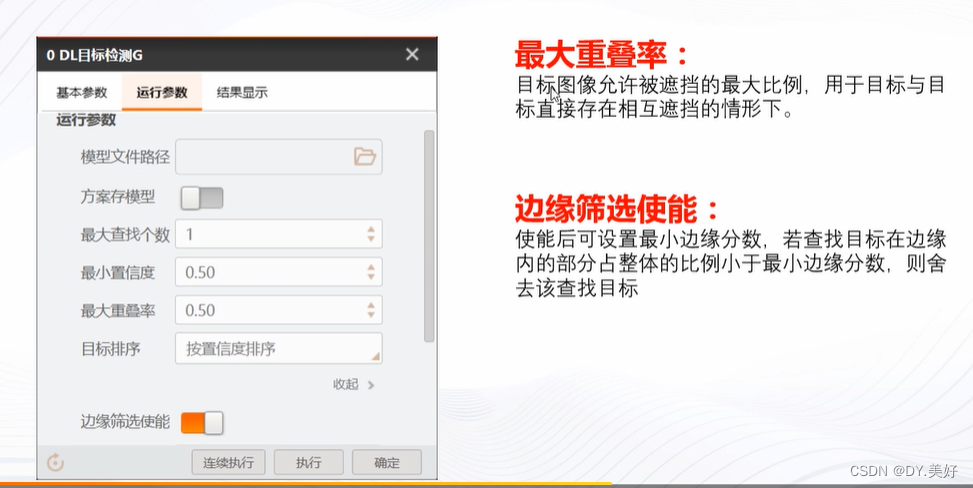This screenshot has width=973, height=488.
Task: Click the 方案存模型 label
Action: [117, 197]
